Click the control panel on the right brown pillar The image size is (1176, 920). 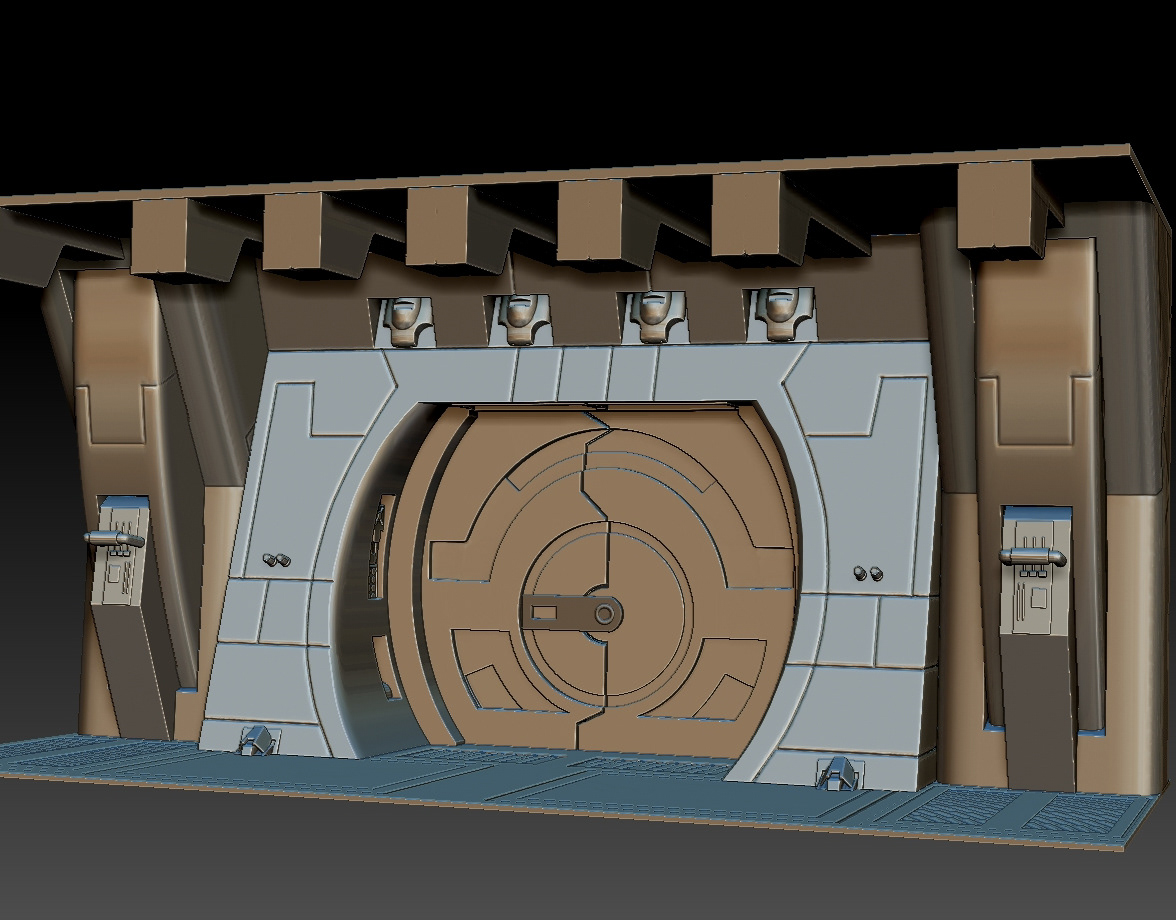pyautogui.click(x=1035, y=571)
